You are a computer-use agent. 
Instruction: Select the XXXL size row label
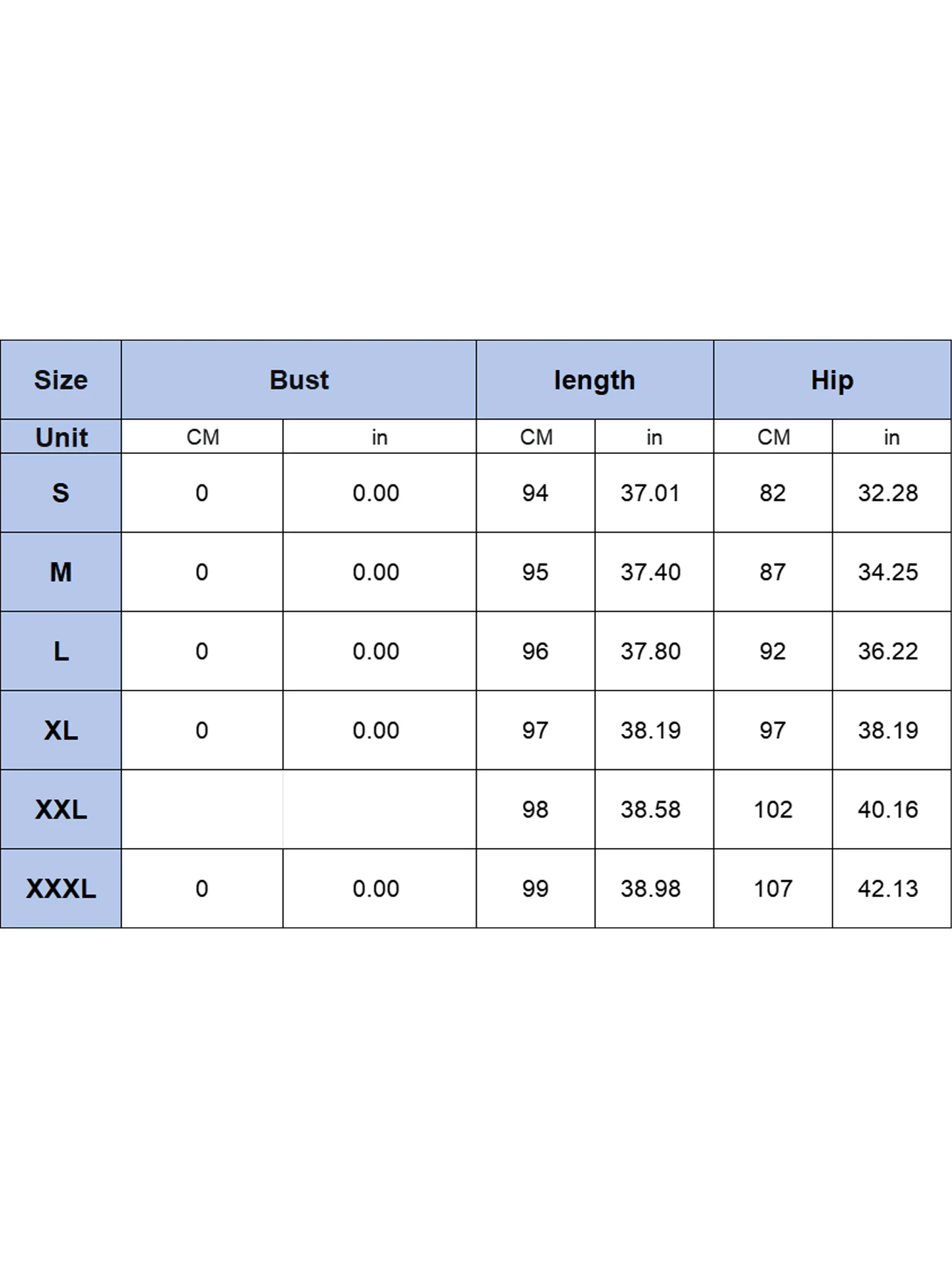61,889
